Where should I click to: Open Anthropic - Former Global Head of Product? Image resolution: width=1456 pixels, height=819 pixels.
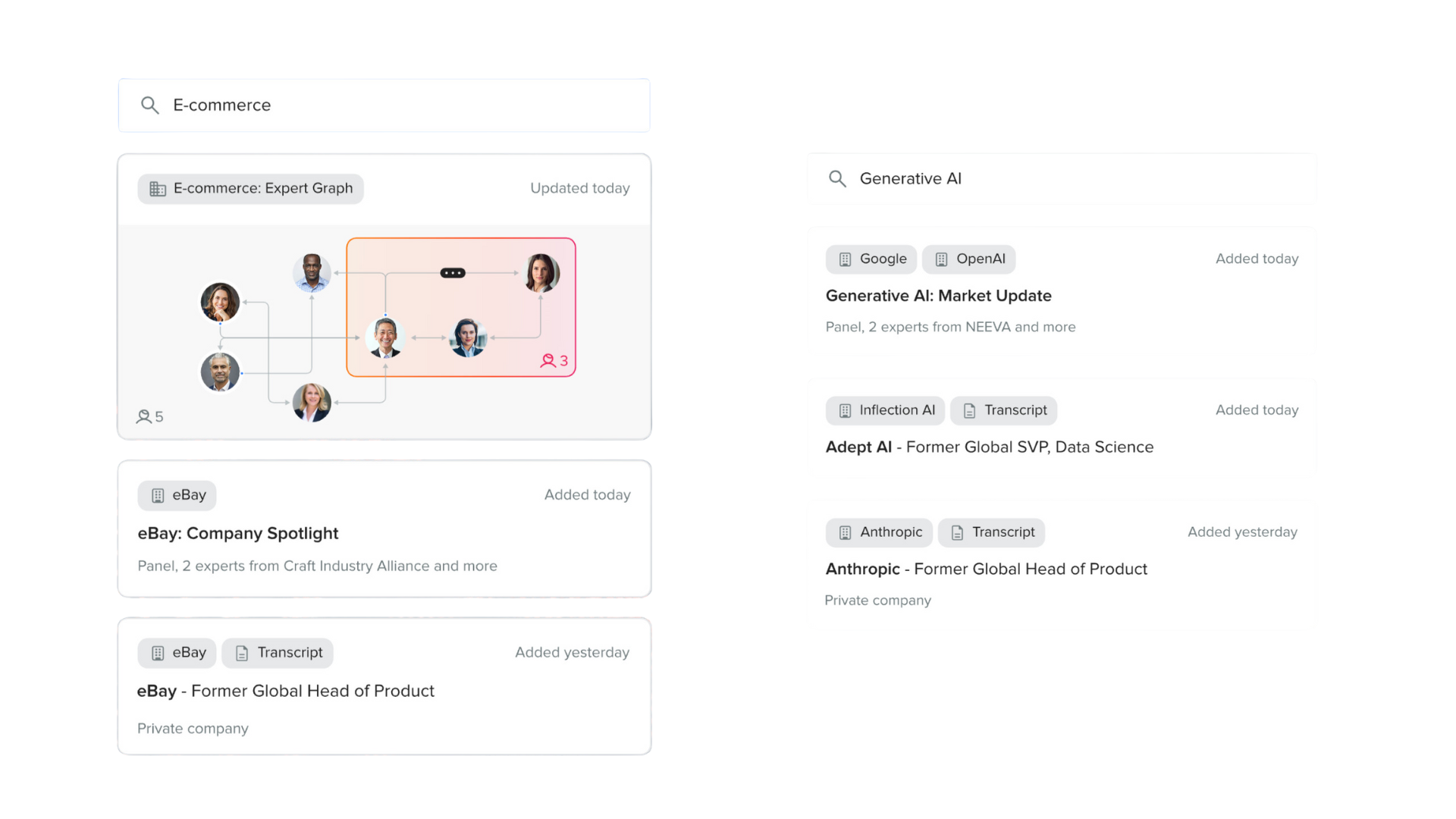[x=987, y=570]
